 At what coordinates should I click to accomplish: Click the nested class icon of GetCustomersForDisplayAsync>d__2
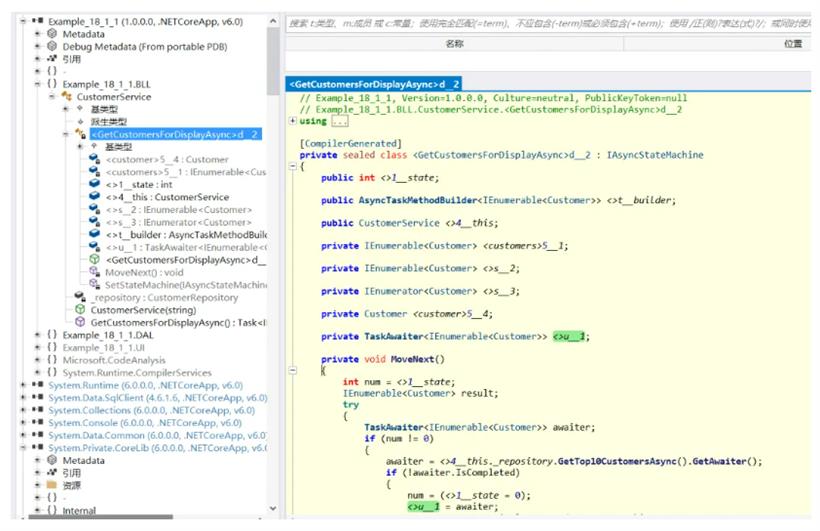(81, 134)
